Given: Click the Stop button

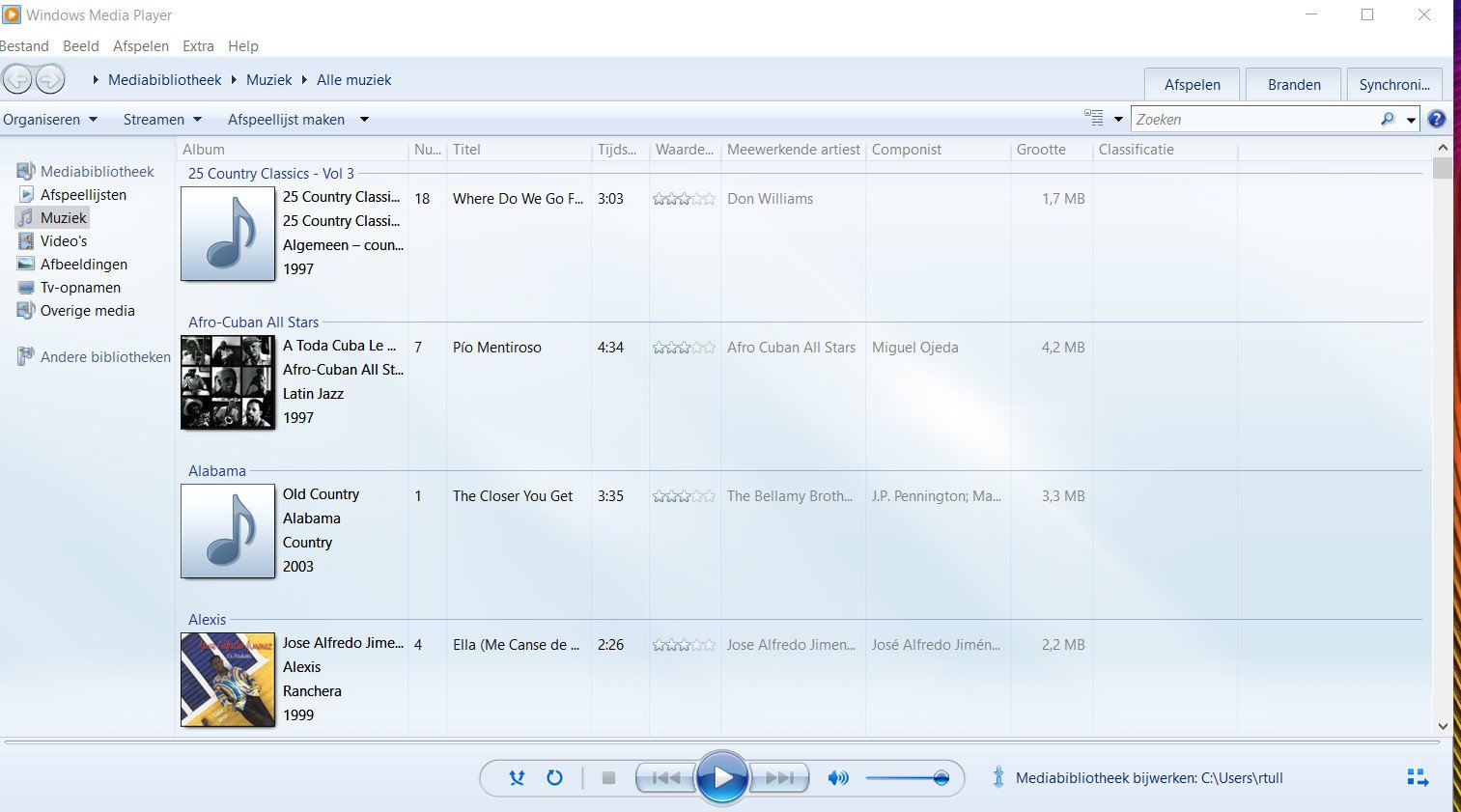Looking at the screenshot, I should click(x=608, y=778).
